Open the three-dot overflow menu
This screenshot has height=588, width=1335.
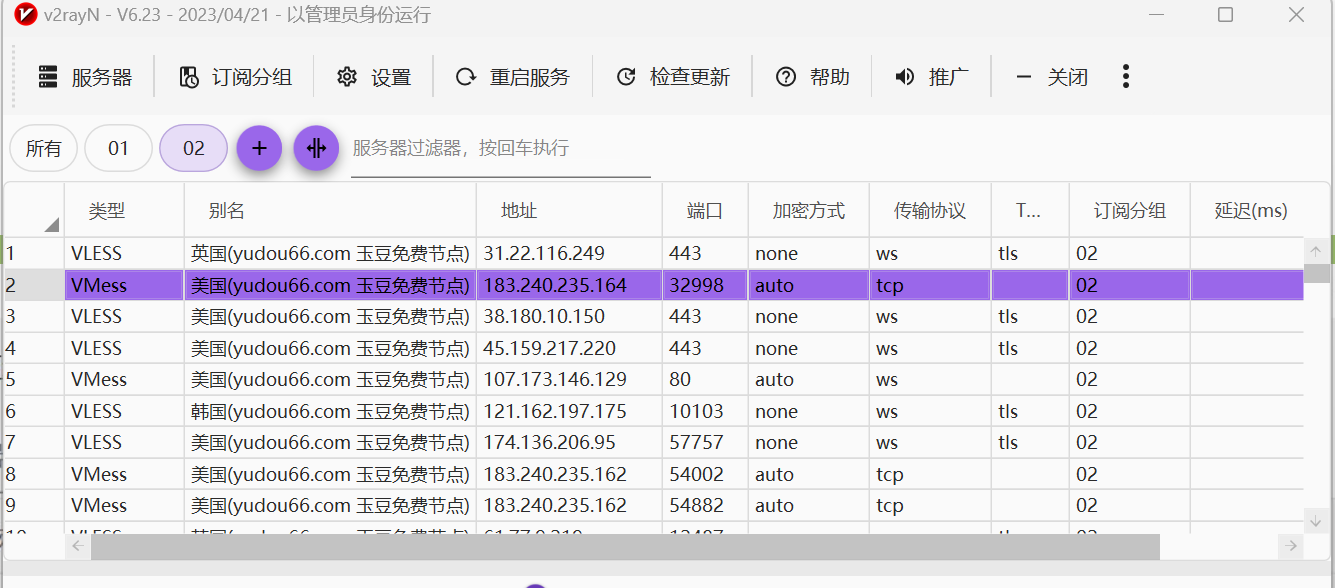(x=1126, y=77)
